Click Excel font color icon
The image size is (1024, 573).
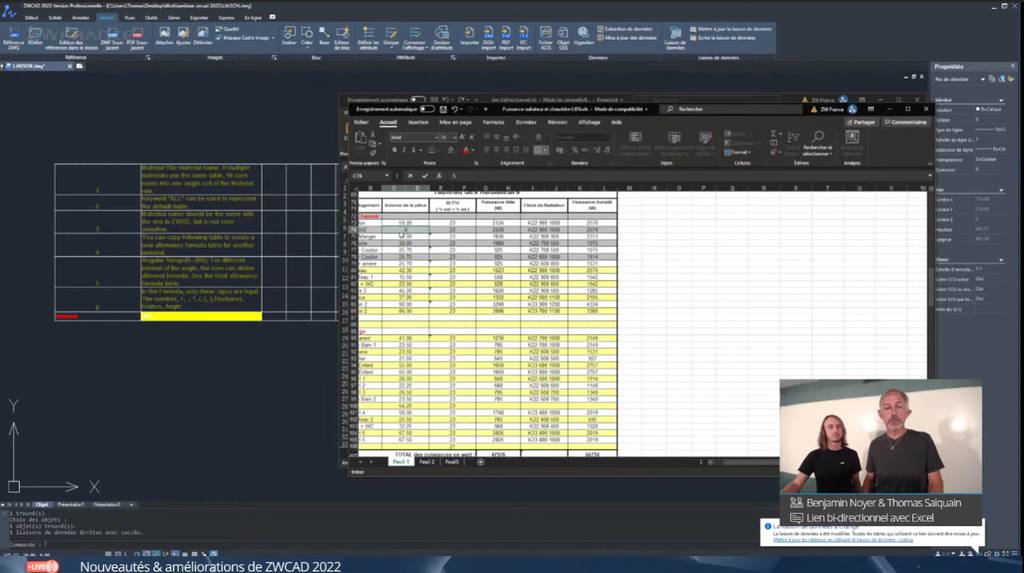coord(466,150)
